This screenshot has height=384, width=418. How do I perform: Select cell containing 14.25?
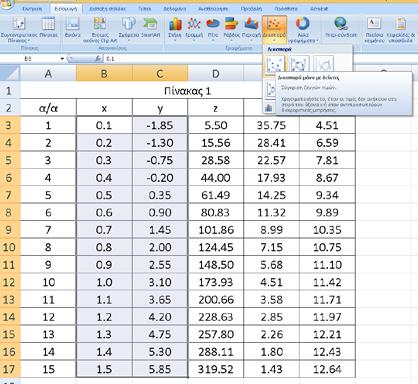click(x=271, y=195)
